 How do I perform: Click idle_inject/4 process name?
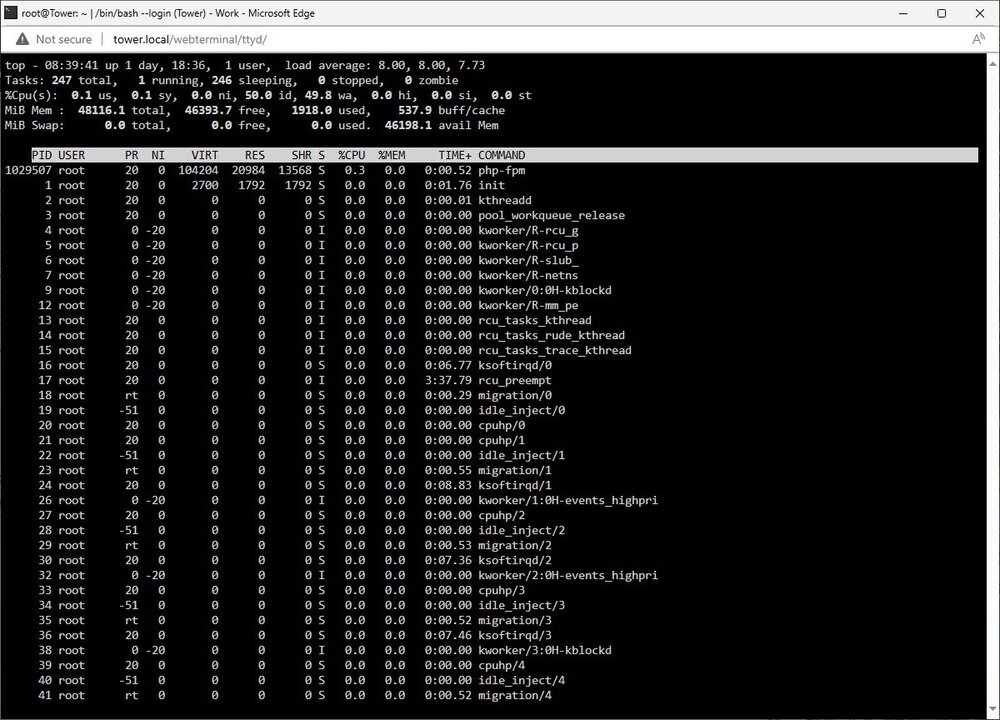tap(522, 680)
